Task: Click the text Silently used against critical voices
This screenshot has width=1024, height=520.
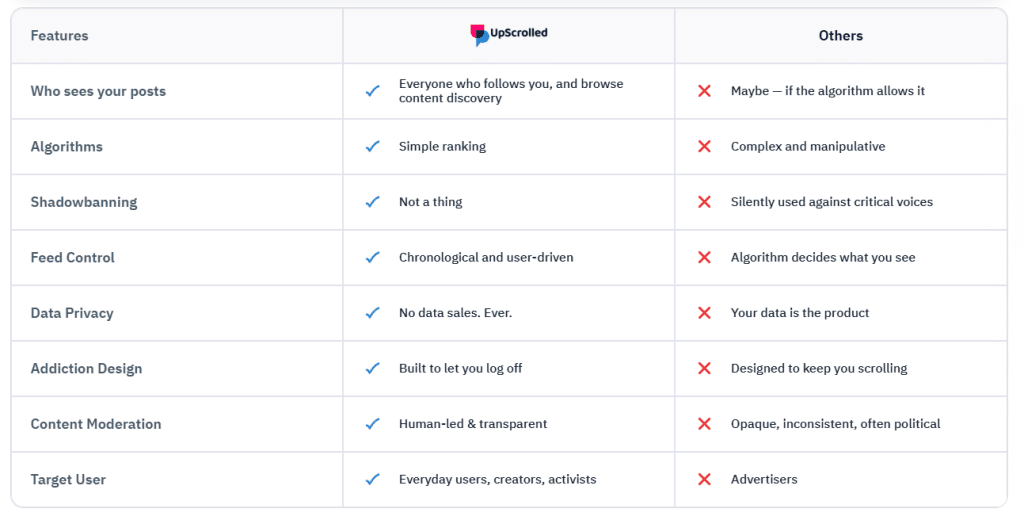Action: 831,202
